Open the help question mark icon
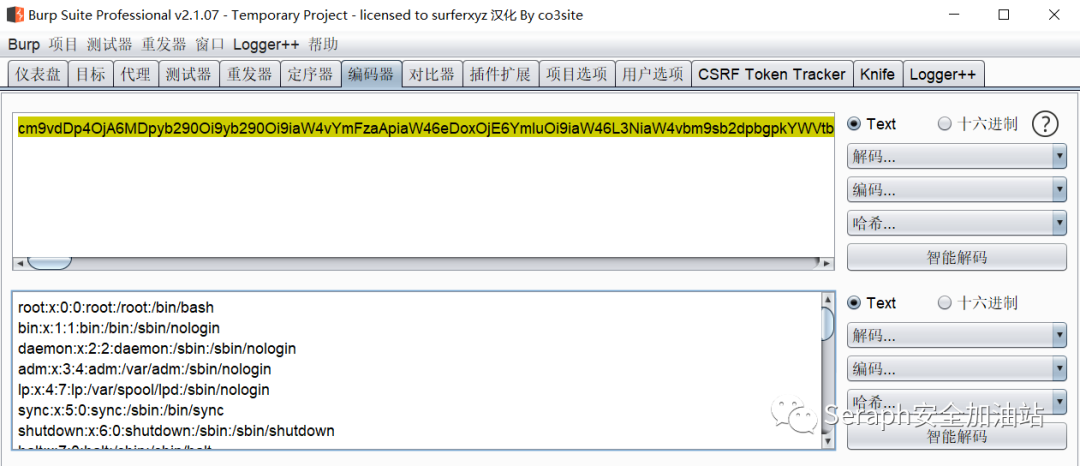The image size is (1080, 466). coord(1045,125)
